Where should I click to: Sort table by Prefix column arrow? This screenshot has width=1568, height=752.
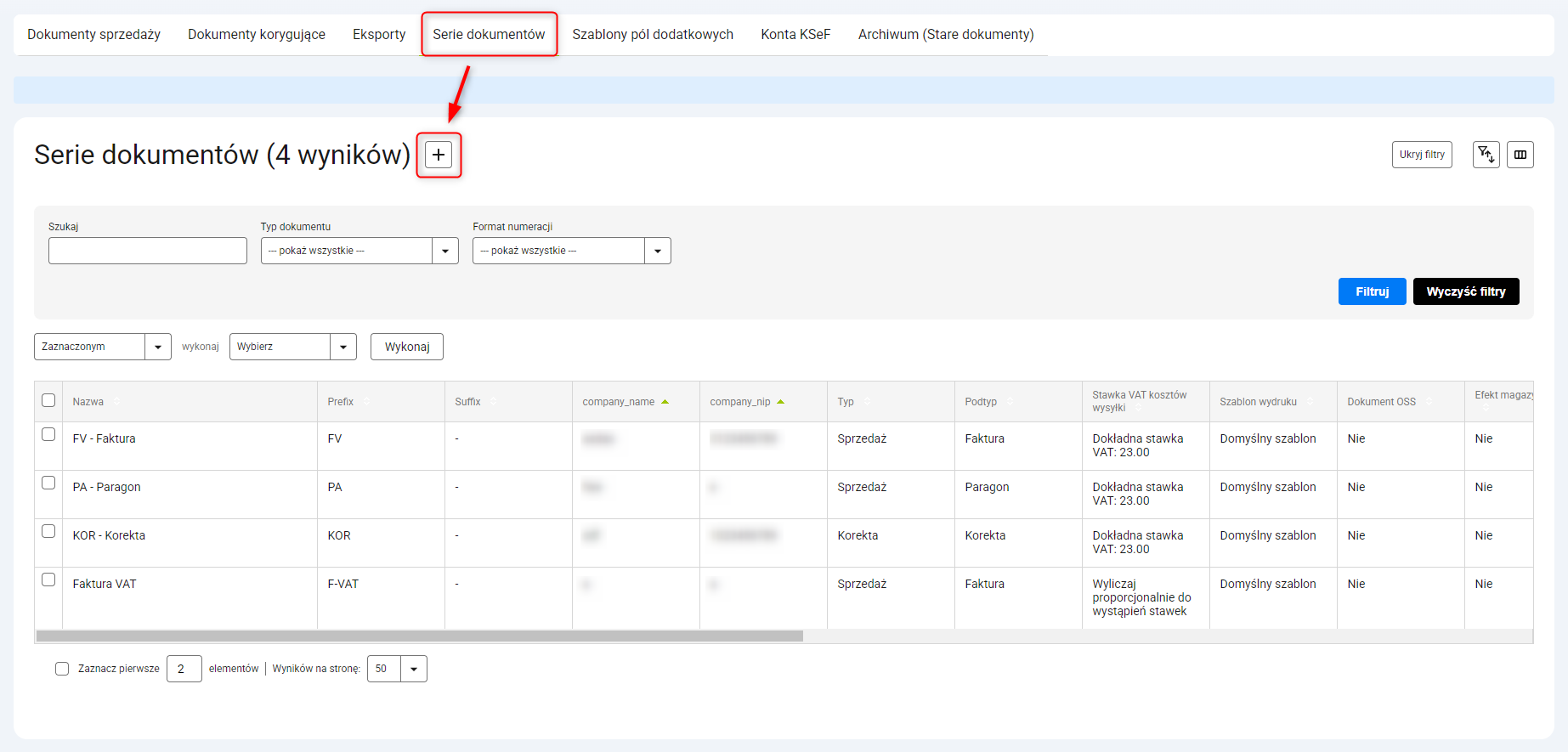pos(366,402)
